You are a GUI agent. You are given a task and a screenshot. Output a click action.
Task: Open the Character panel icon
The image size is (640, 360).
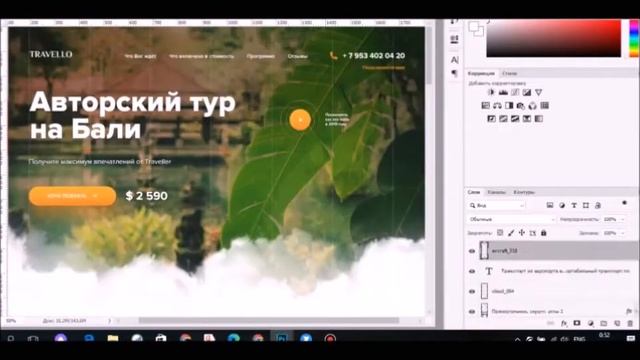click(454, 60)
